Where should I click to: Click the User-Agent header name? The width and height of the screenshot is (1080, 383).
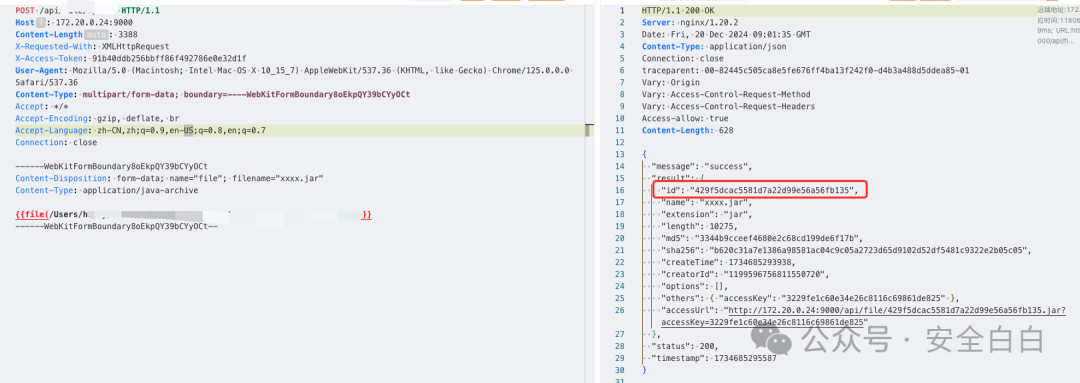(38, 70)
